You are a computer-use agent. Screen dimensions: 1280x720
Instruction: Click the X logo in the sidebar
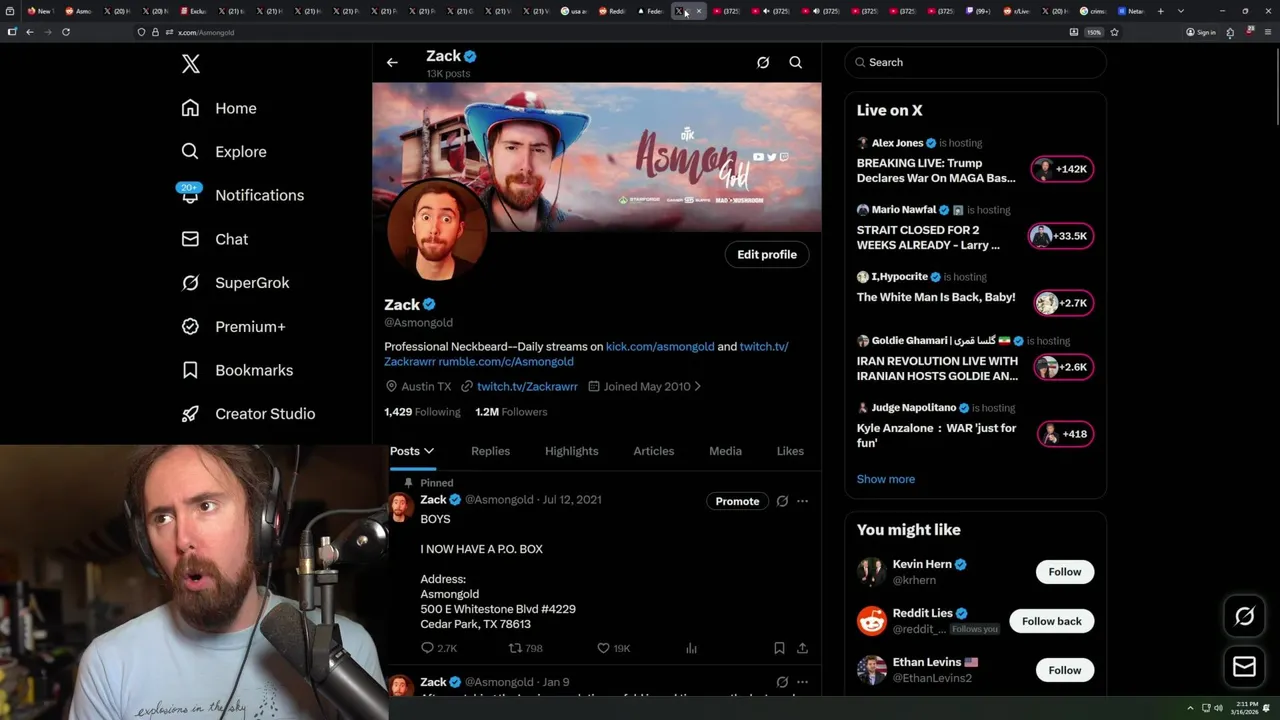[191, 64]
